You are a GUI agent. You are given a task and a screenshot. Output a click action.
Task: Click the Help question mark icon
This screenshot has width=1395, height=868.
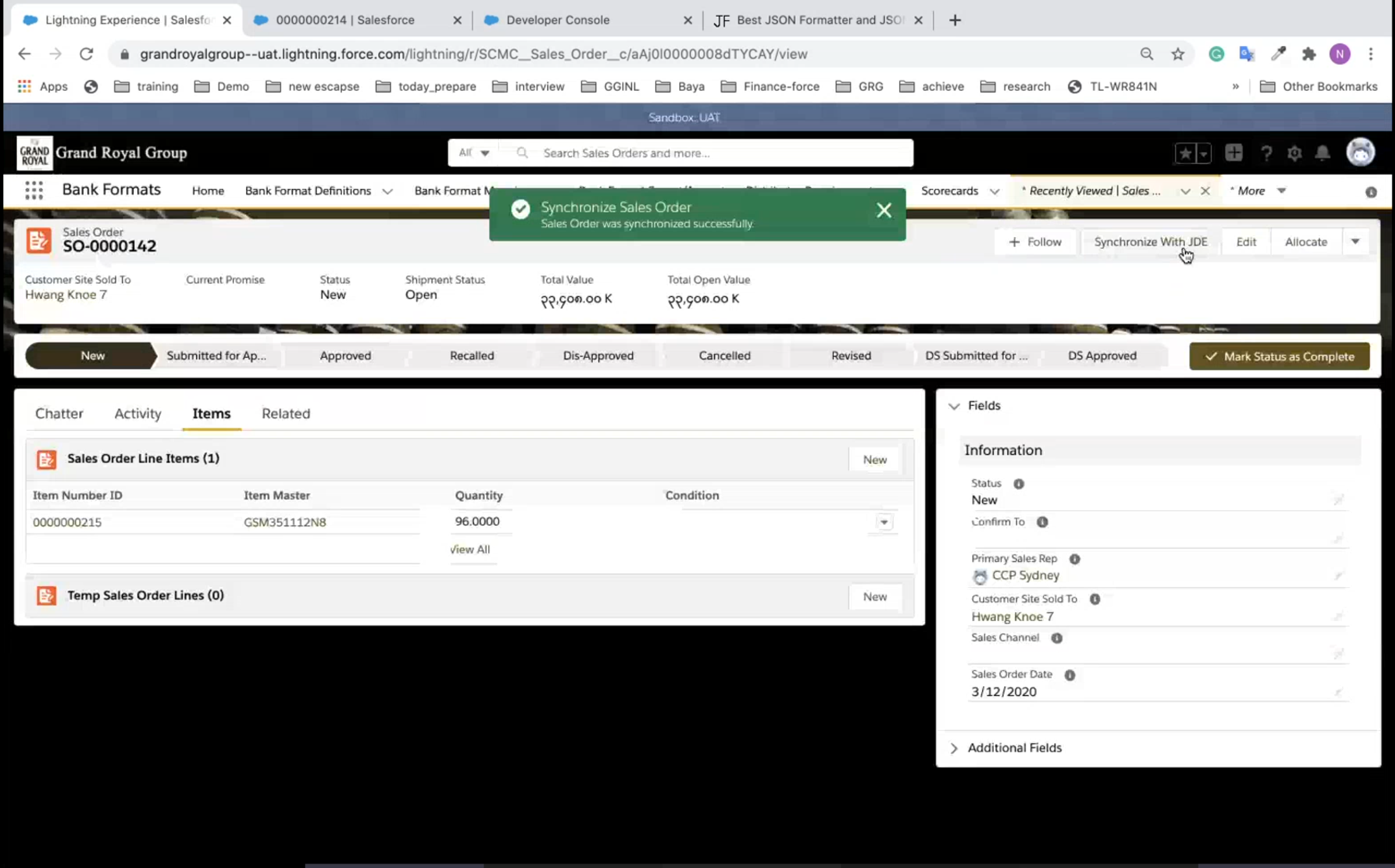click(x=1266, y=153)
